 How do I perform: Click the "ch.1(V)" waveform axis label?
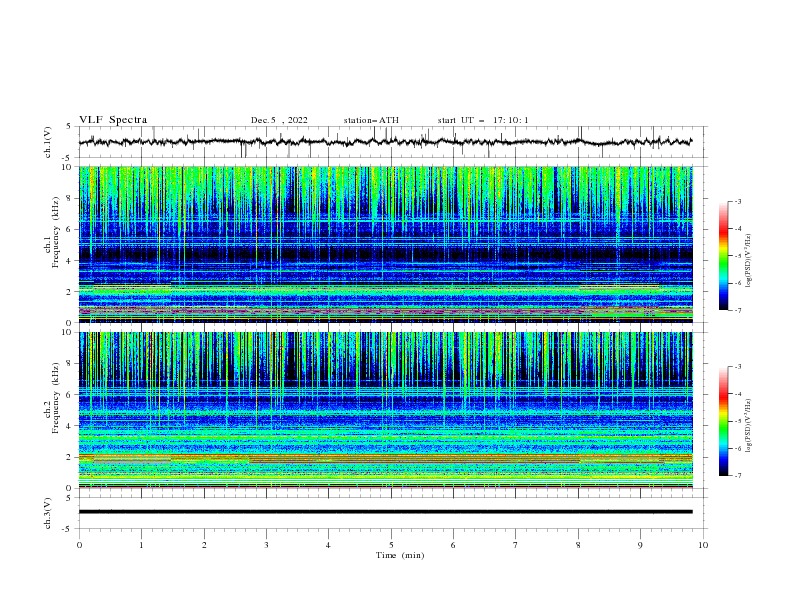click(x=48, y=142)
